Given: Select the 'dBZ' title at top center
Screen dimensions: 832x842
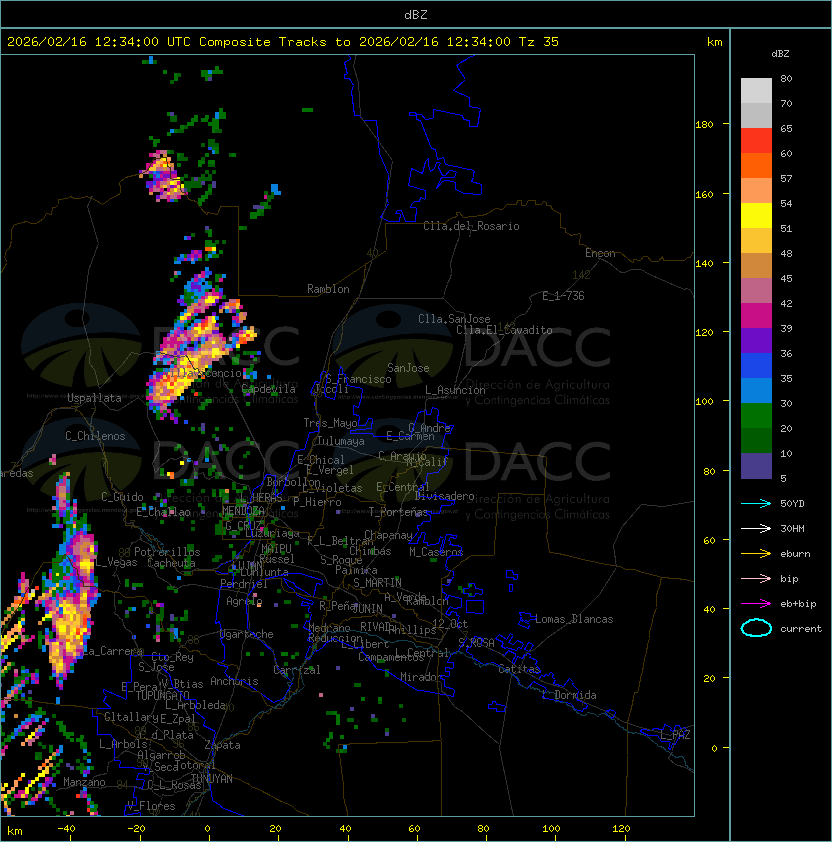Looking at the screenshot, I should click(x=416, y=14).
